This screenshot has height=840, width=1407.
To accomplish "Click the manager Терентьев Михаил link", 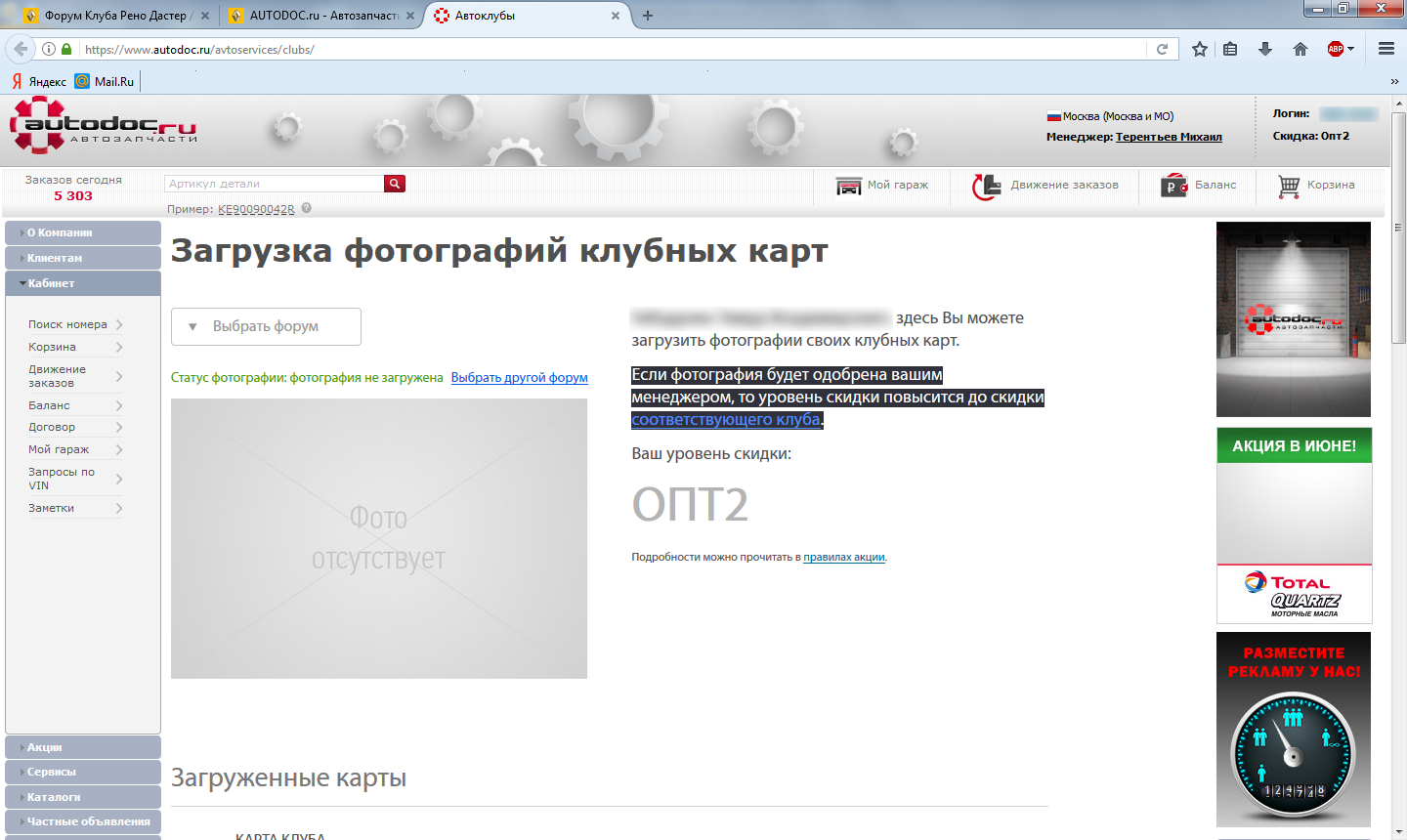I will pos(1169,137).
